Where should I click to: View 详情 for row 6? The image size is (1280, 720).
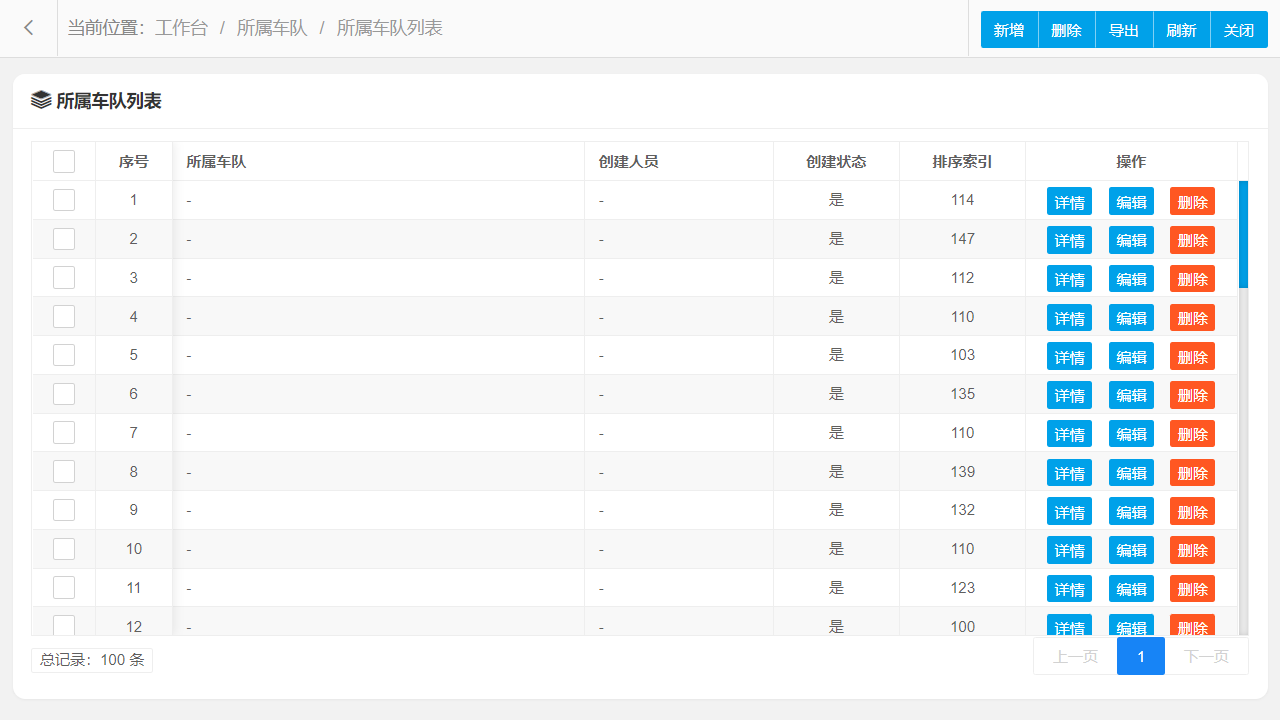[1069, 395]
